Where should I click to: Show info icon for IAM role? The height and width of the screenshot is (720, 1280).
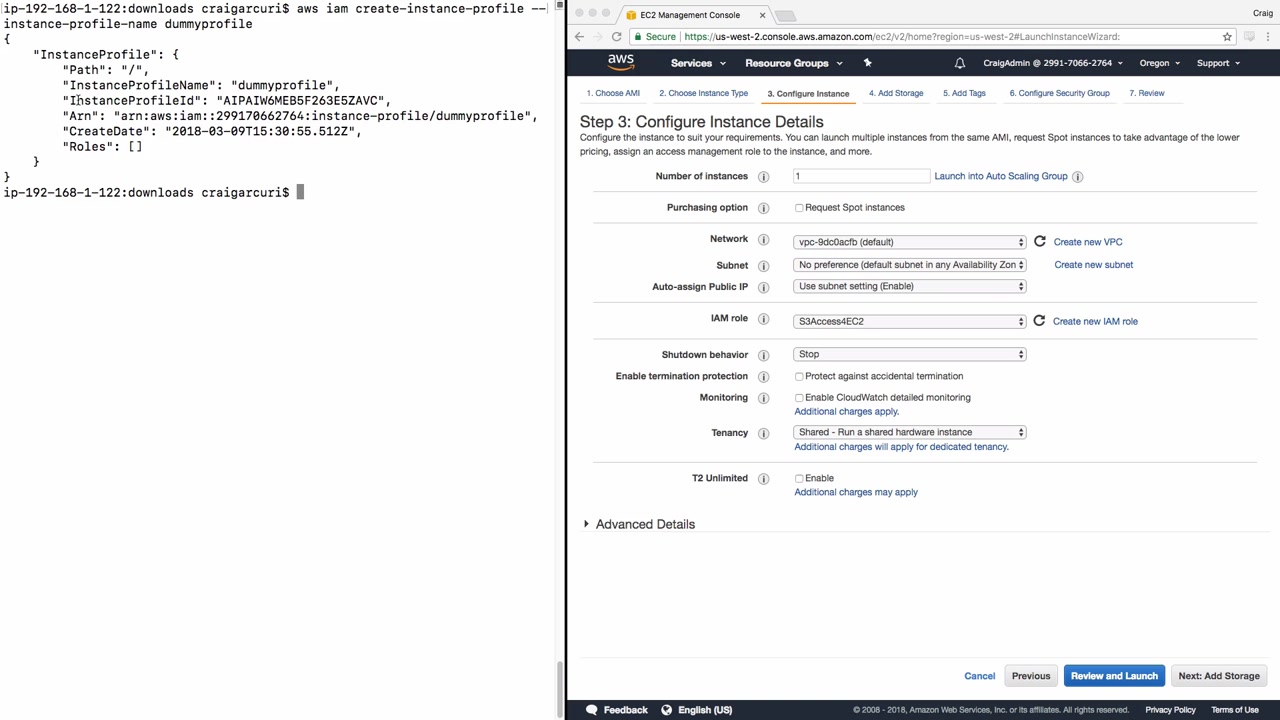click(763, 319)
